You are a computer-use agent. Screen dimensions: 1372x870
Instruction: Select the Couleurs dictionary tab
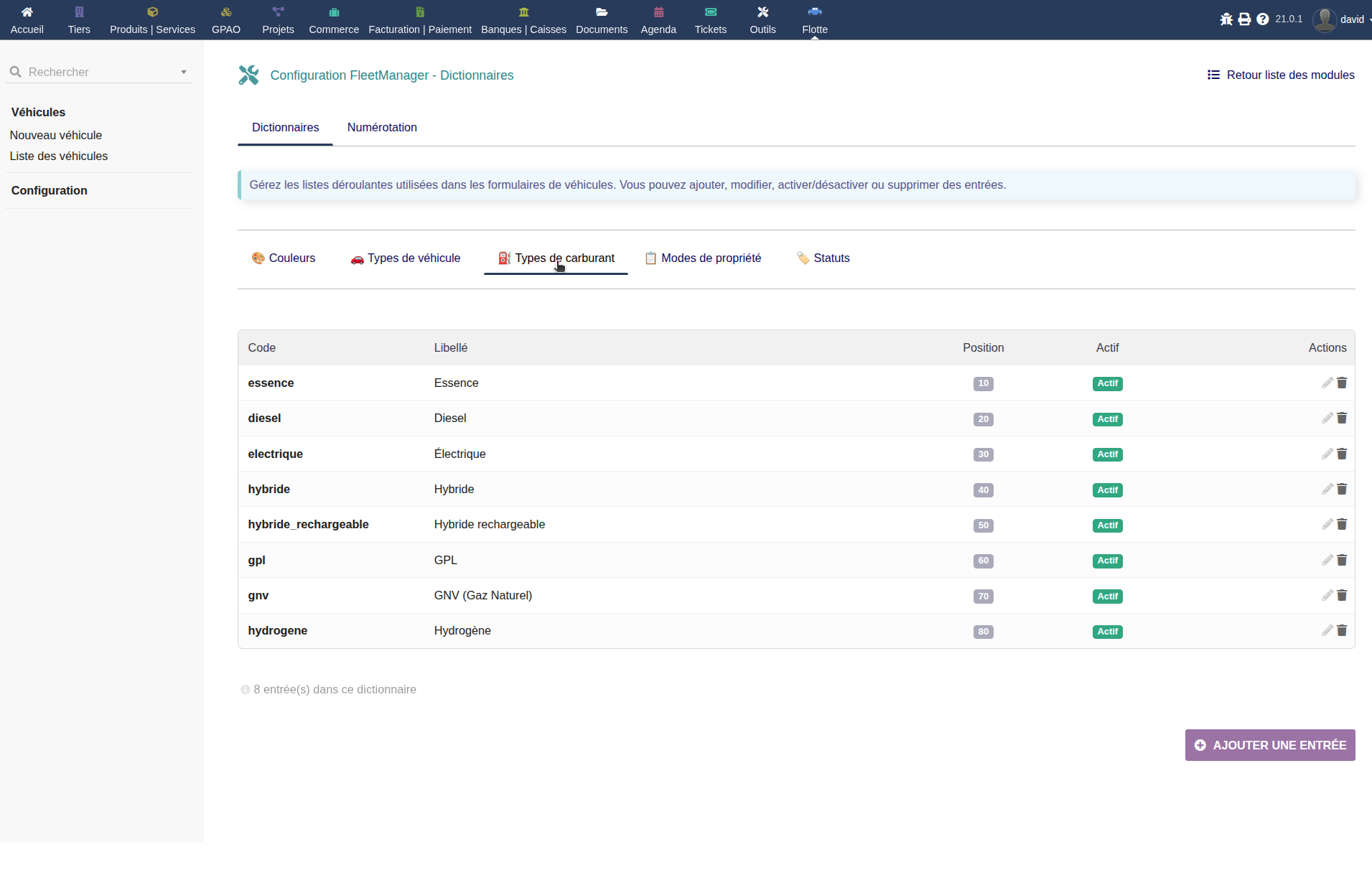click(284, 258)
